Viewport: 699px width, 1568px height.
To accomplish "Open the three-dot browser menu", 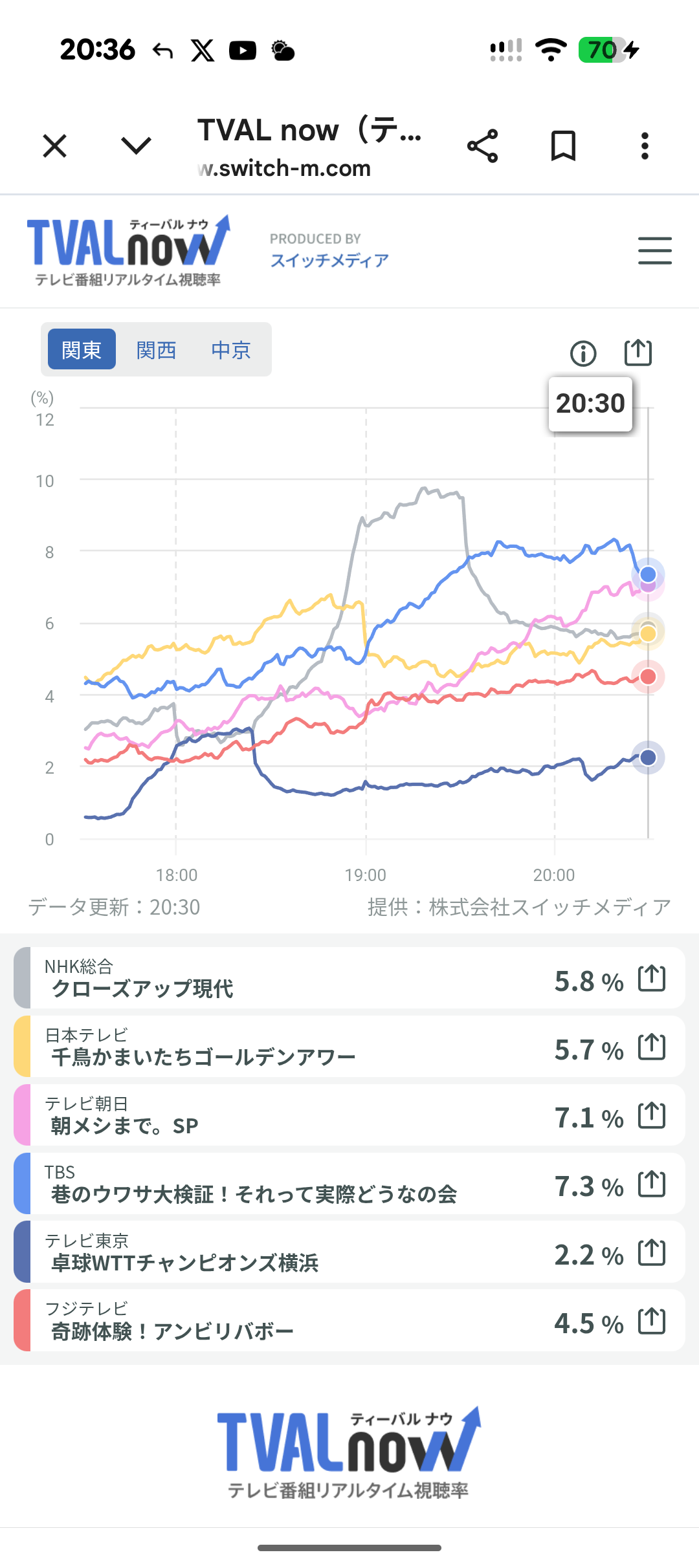I will tap(645, 146).
